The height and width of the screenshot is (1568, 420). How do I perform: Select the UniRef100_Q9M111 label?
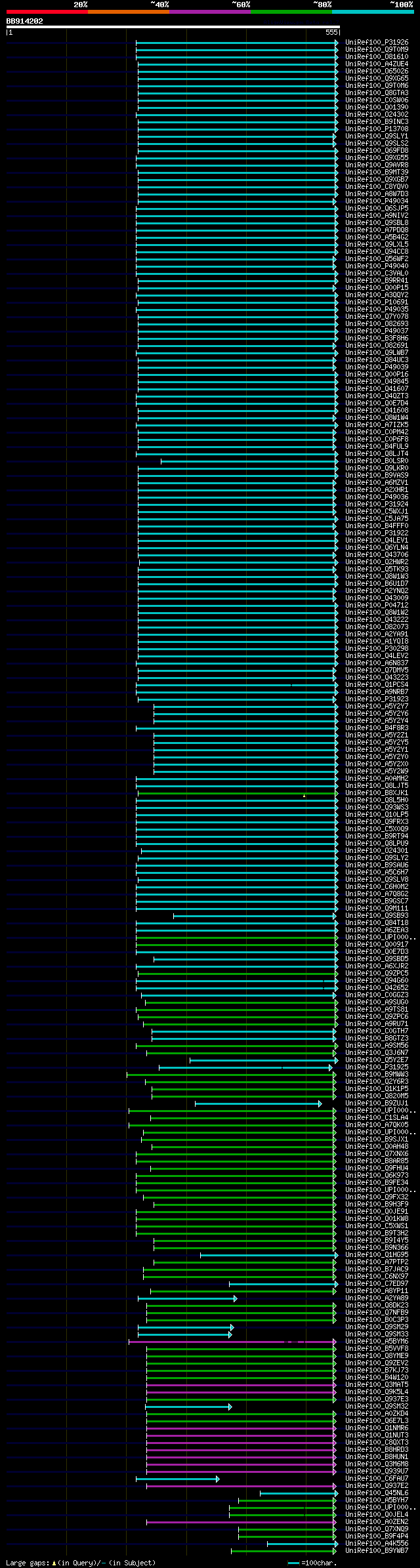point(377,909)
